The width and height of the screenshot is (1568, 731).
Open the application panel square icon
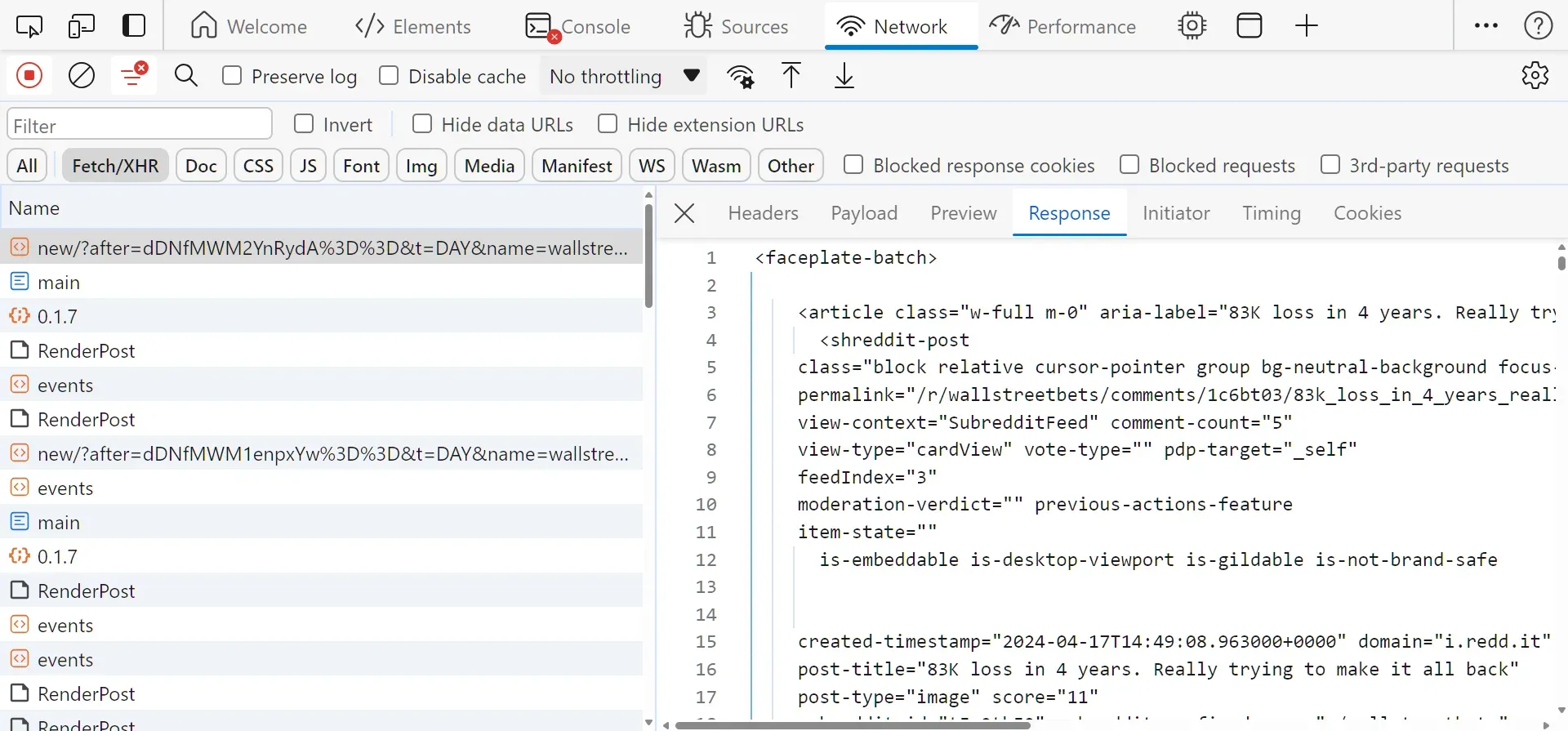(1249, 26)
